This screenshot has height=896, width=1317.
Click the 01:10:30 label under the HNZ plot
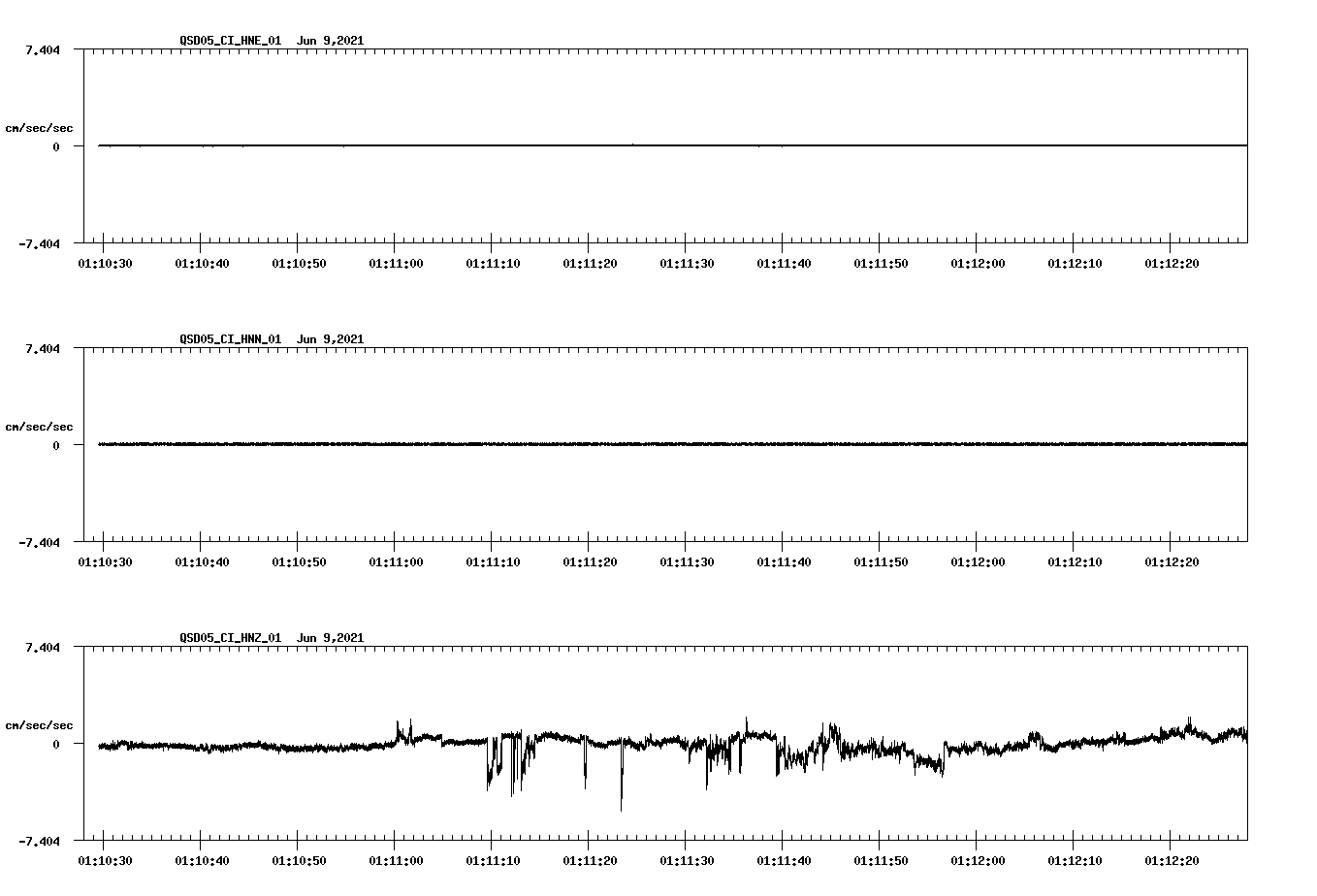[x=105, y=861]
